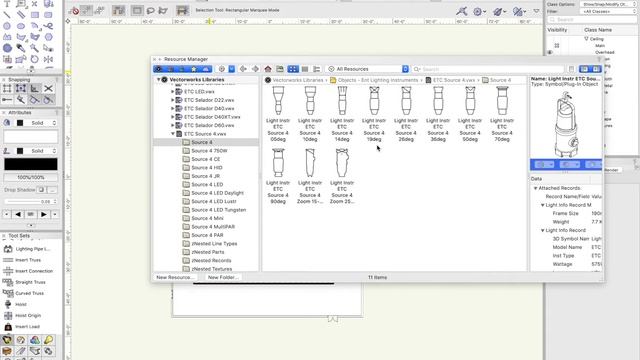
Task: Click the Home icon in Resource Manager
Action: (x=268, y=69)
